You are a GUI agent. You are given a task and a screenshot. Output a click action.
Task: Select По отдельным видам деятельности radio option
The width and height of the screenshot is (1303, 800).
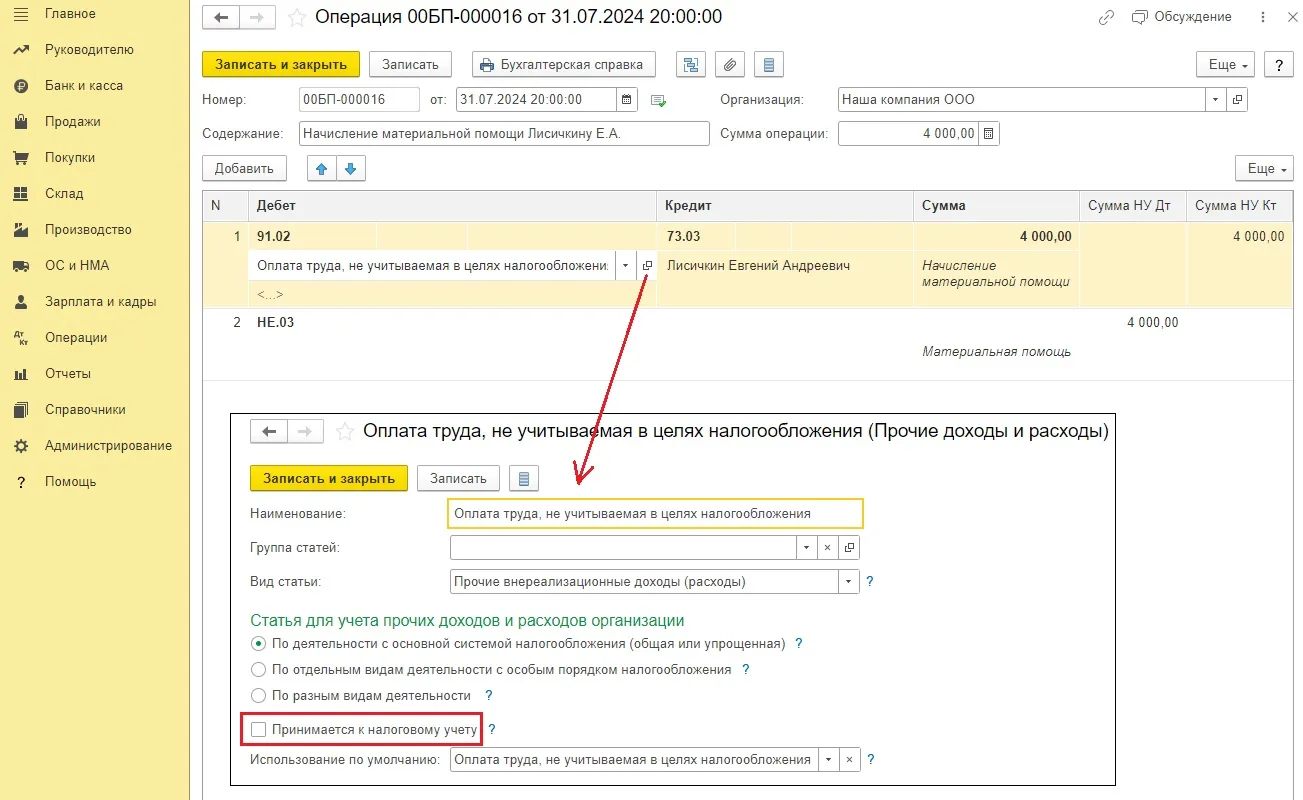tap(259, 669)
